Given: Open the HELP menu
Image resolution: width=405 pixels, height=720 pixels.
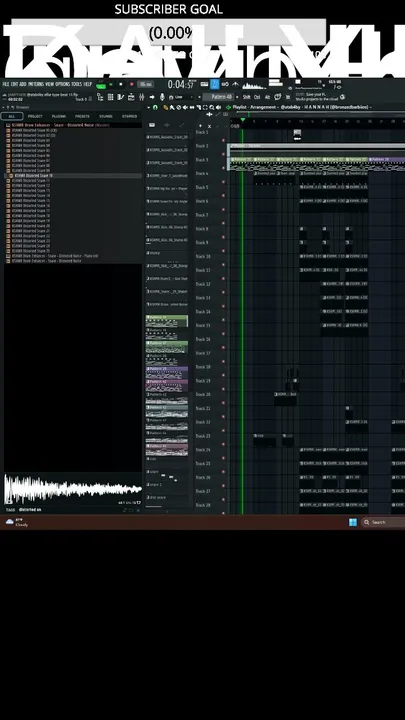Looking at the screenshot, I should 88,84.
